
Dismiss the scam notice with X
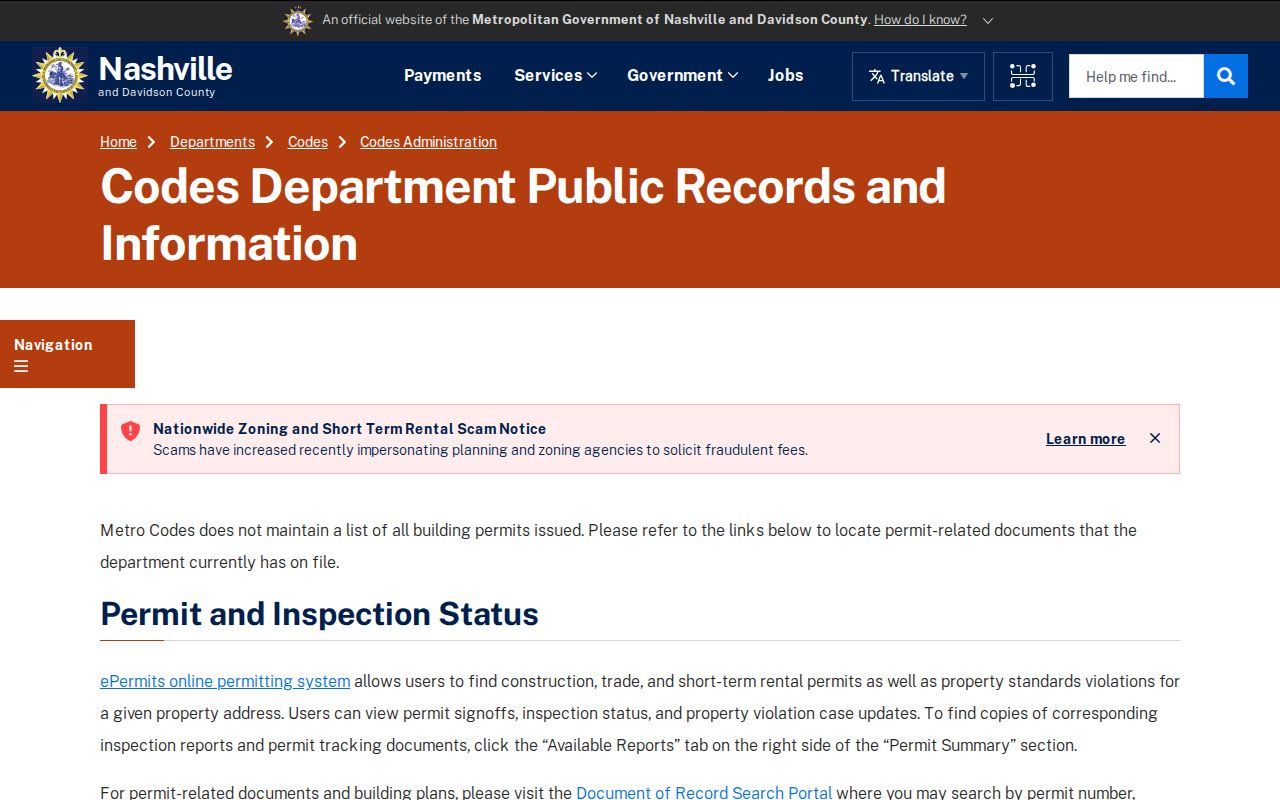click(1155, 438)
